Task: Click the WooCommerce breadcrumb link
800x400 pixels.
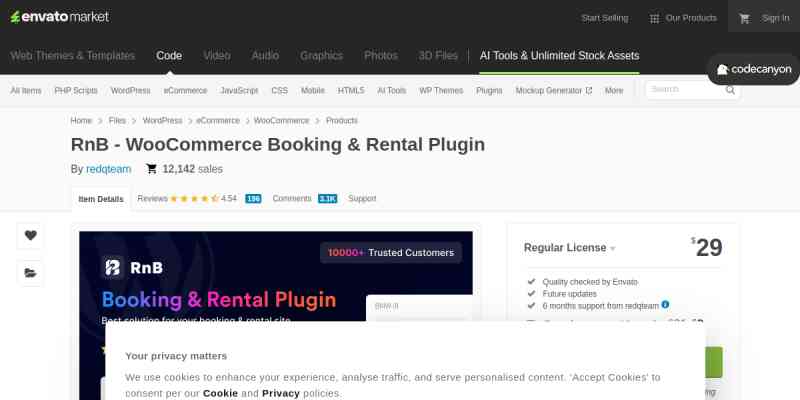Action: 281,121
